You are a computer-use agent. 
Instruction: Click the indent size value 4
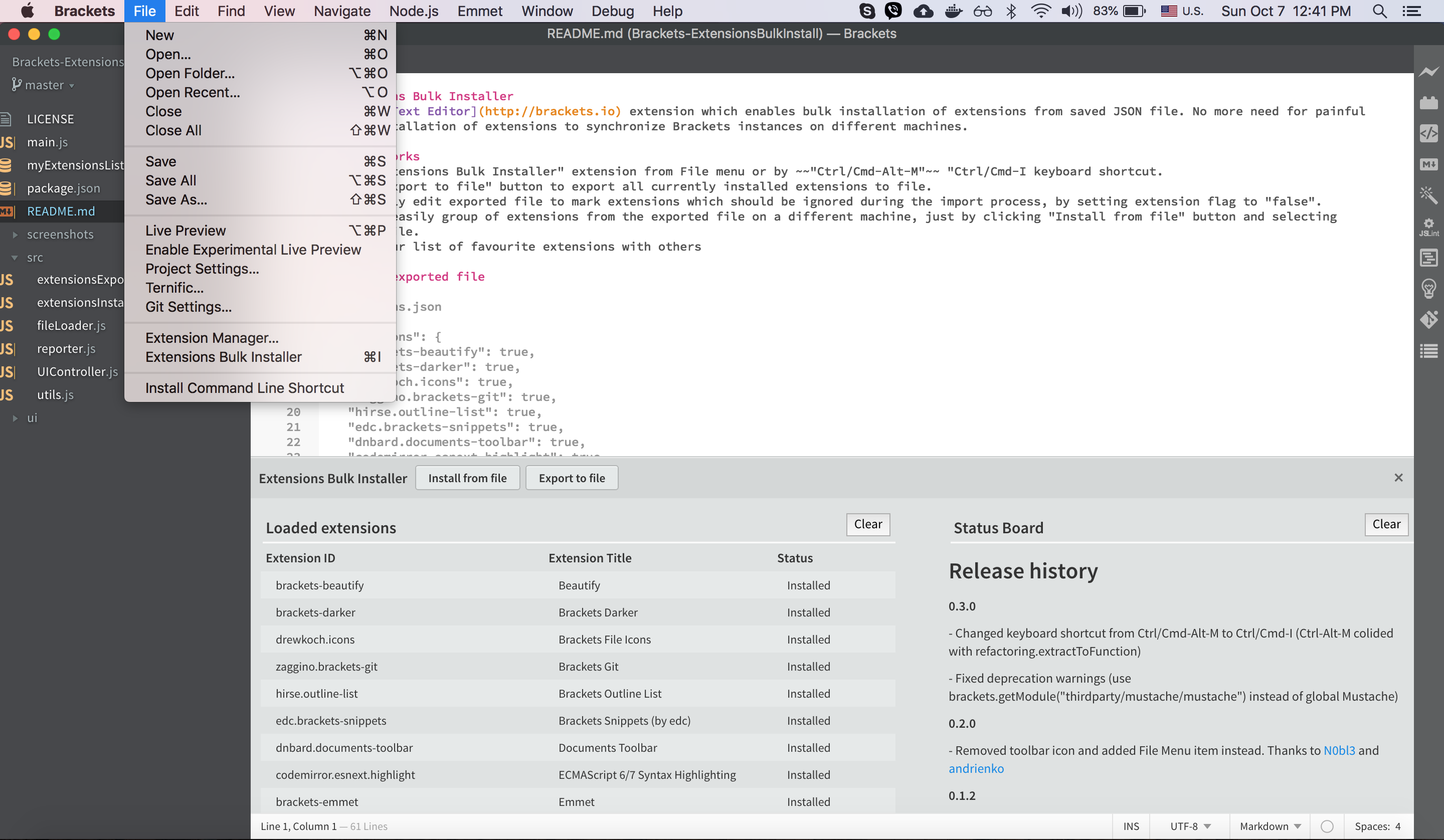[x=1397, y=826]
